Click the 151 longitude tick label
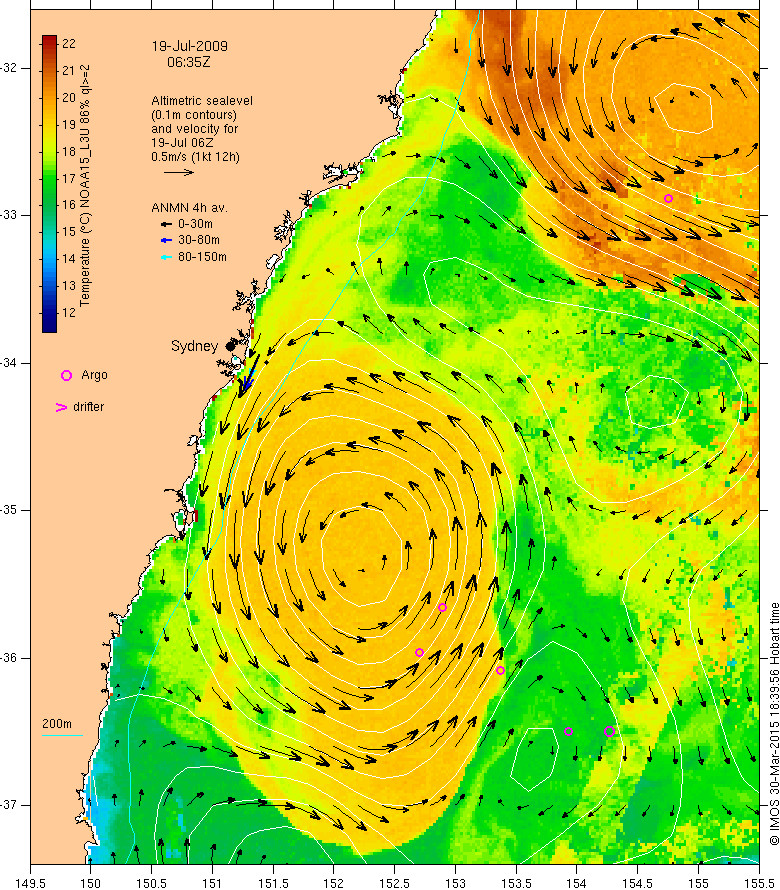The width and height of the screenshot is (780, 890). [x=212, y=883]
